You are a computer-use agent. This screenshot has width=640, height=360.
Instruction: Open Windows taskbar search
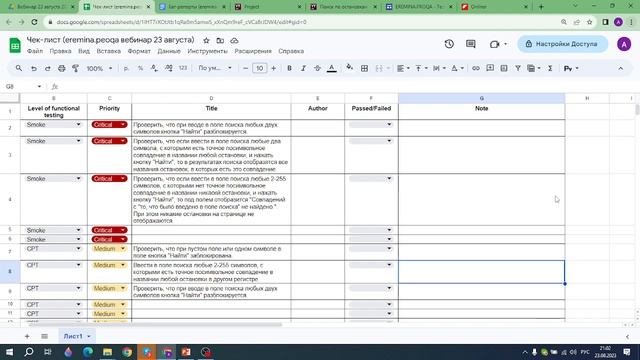pos(29,352)
